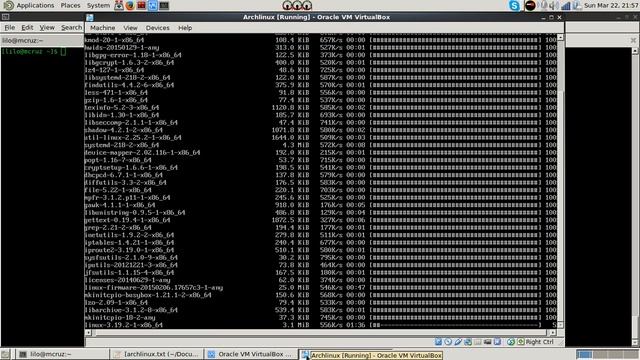Image resolution: width=640 pixels, height=360 pixels.
Task: Click the VM horizontal scrollbar right arrow
Action: tap(553, 333)
